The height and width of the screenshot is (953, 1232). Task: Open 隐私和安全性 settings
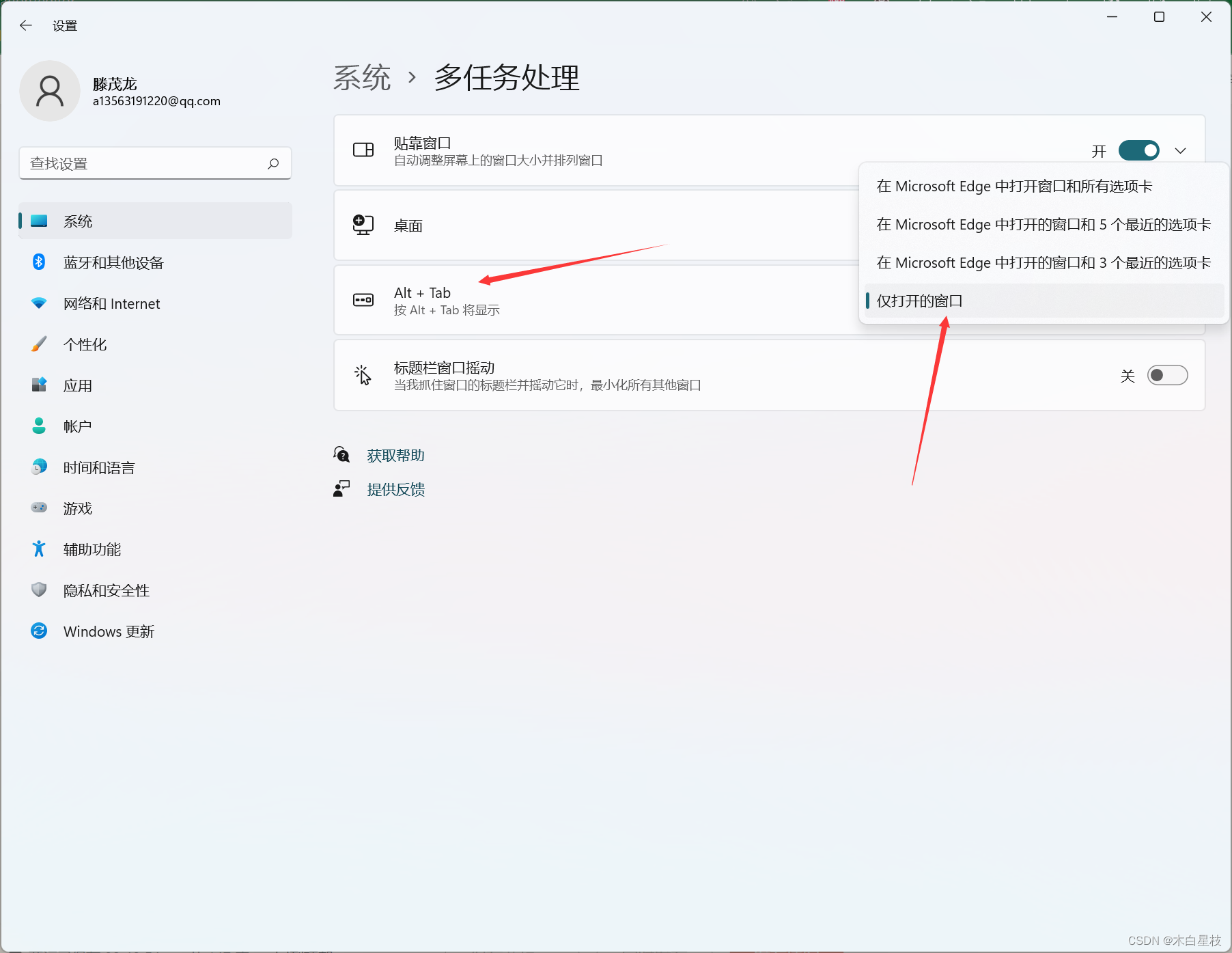(x=156, y=590)
